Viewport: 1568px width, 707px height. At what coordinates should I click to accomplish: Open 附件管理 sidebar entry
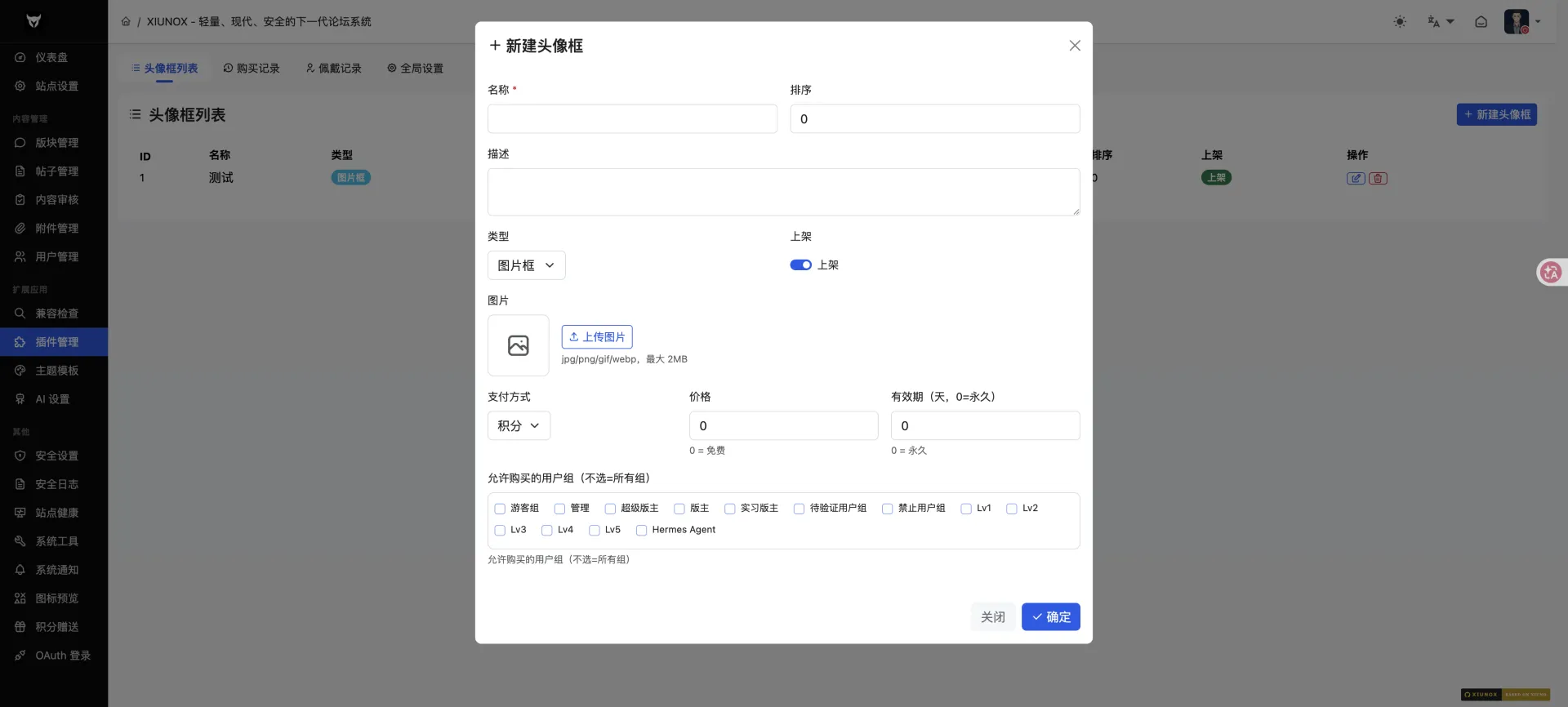click(x=54, y=229)
